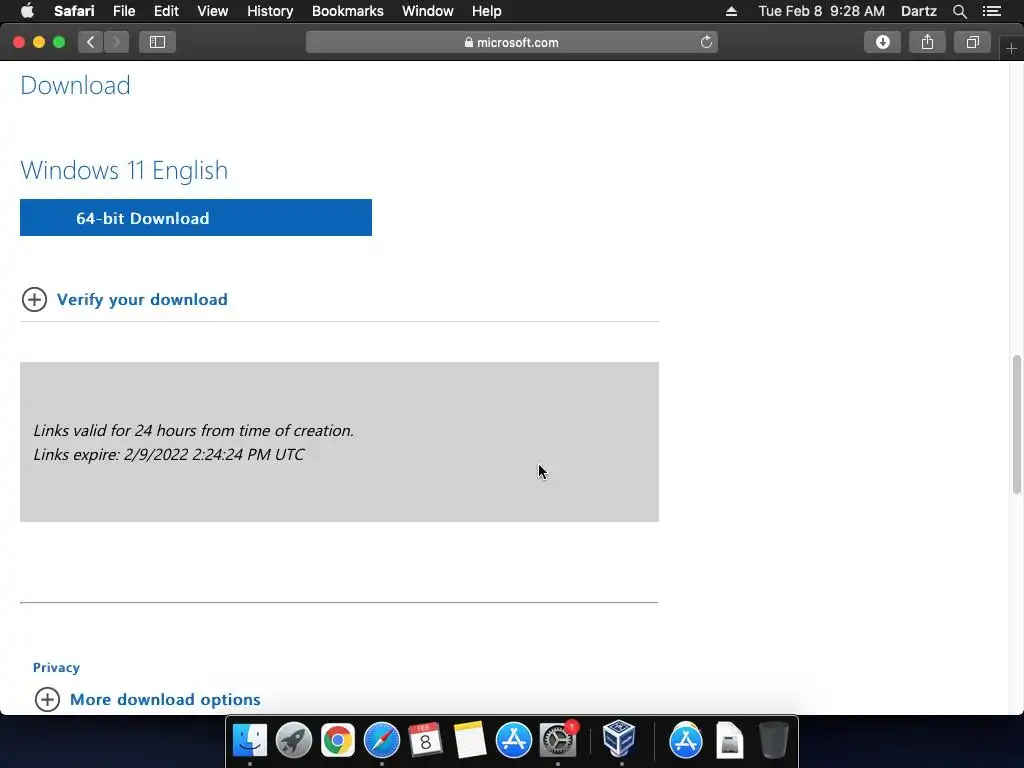Open Trash from the dock
The width and height of the screenshot is (1024, 768).
(x=774, y=741)
